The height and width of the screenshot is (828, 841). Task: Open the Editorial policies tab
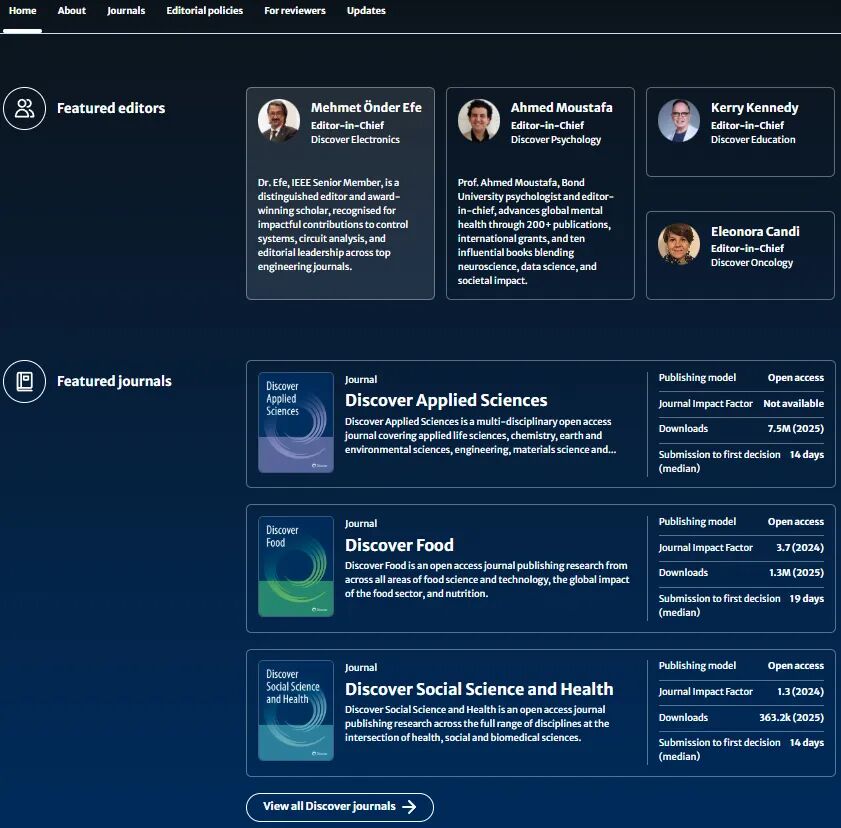[x=205, y=11]
